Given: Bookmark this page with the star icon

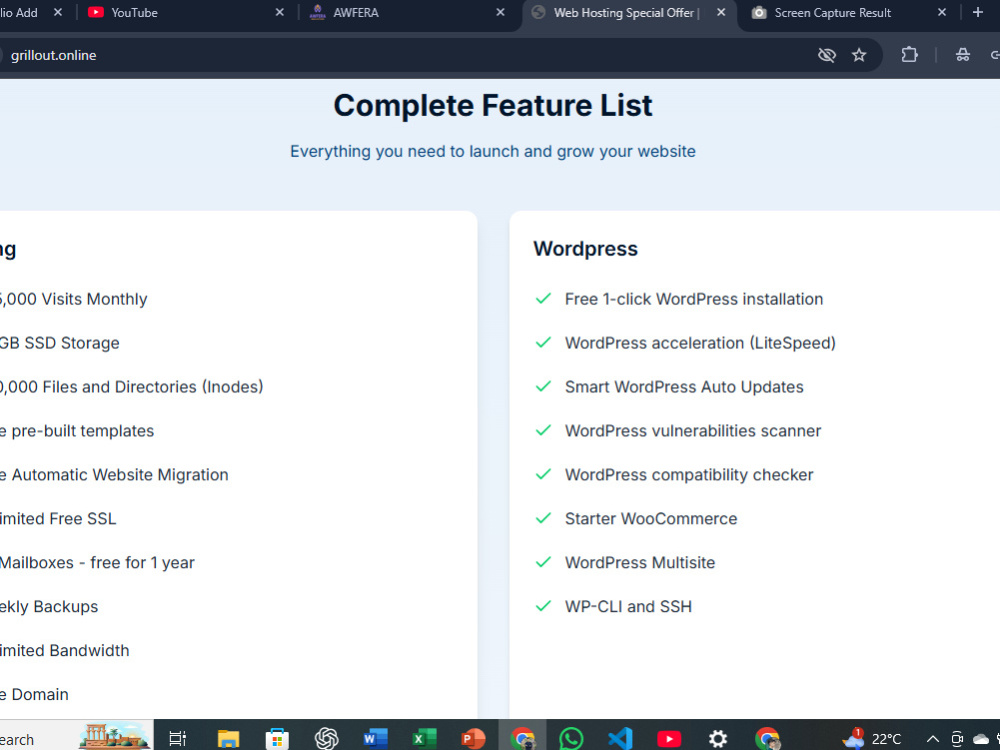Looking at the screenshot, I should coord(859,55).
